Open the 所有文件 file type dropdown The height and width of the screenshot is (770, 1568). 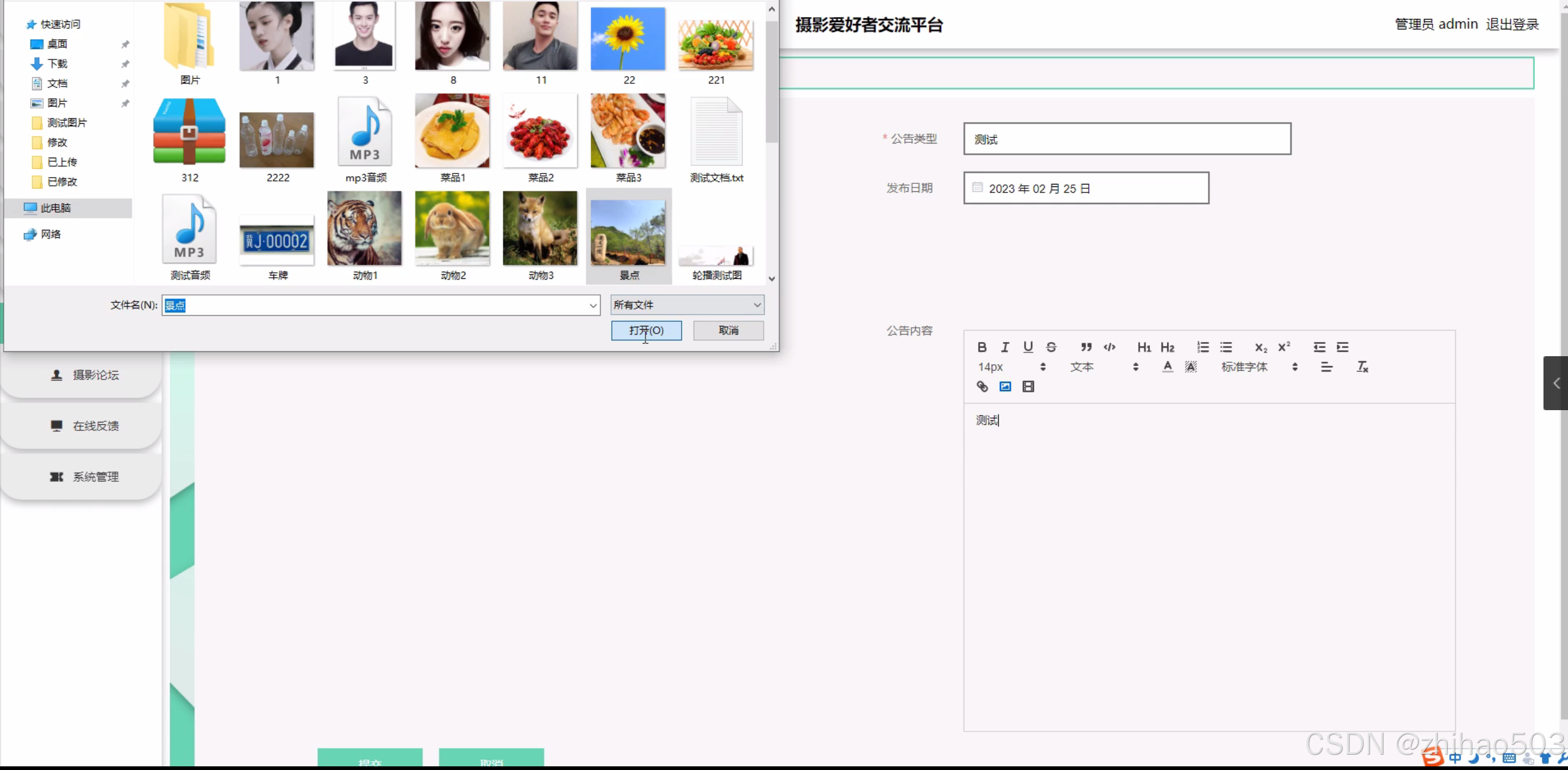[x=687, y=305]
